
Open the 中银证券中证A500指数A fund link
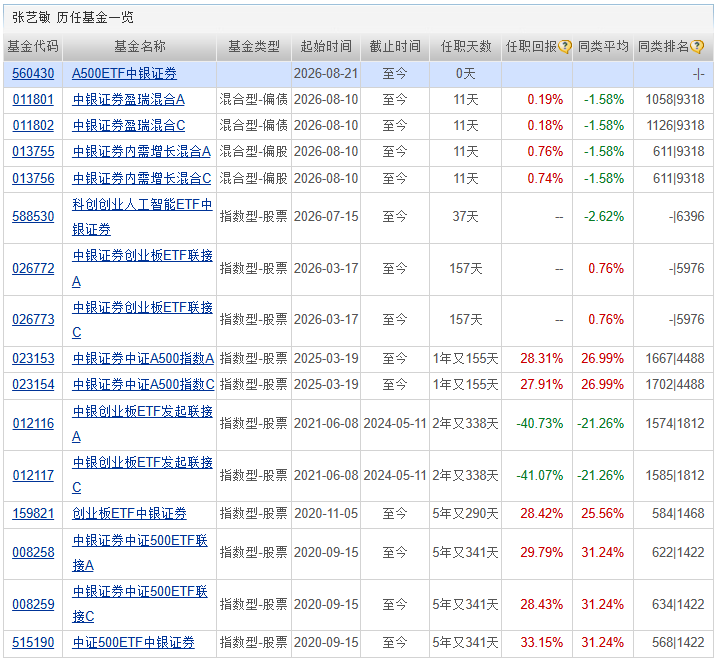click(x=143, y=358)
